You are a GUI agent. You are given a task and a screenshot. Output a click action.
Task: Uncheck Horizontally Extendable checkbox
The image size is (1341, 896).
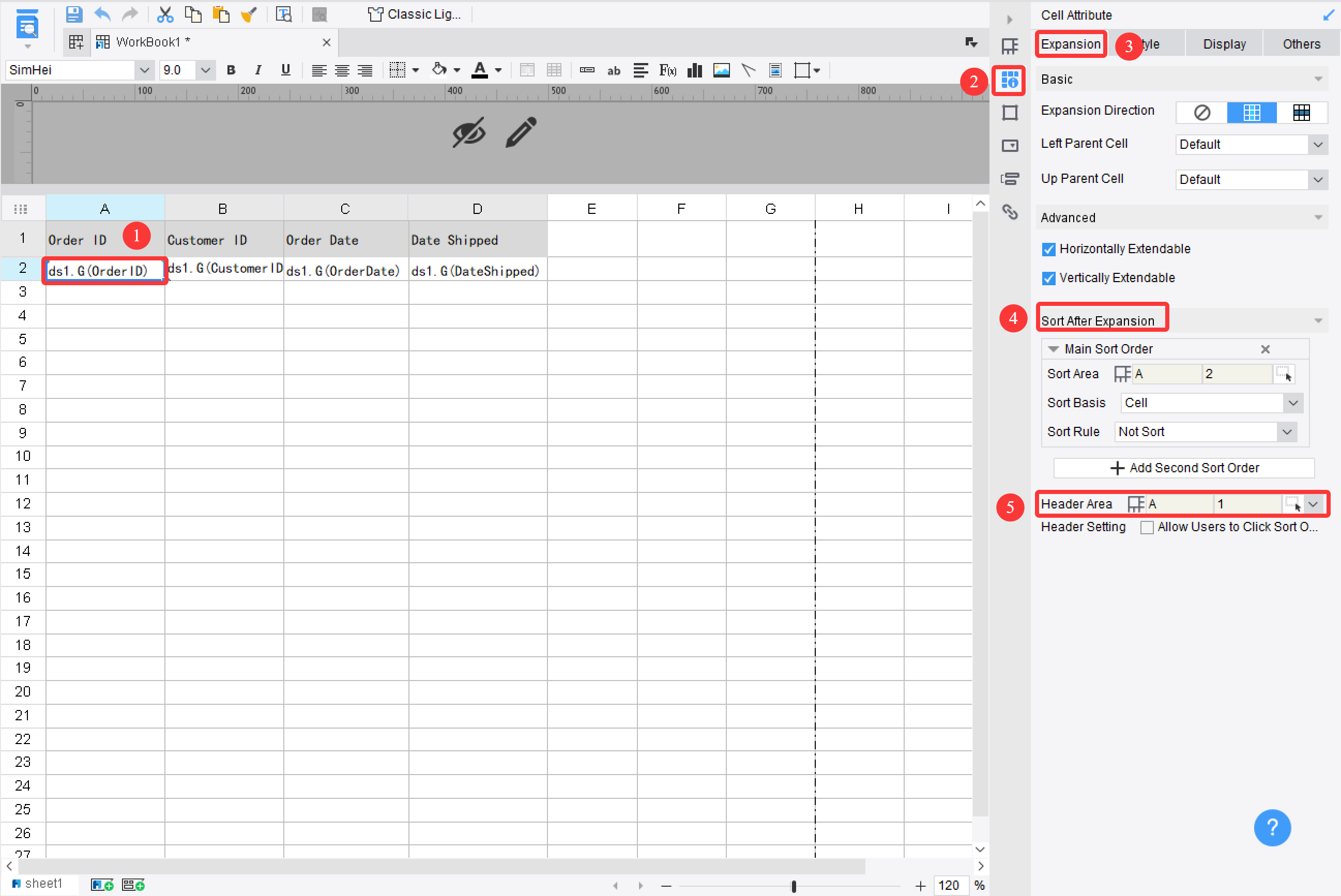(x=1048, y=249)
